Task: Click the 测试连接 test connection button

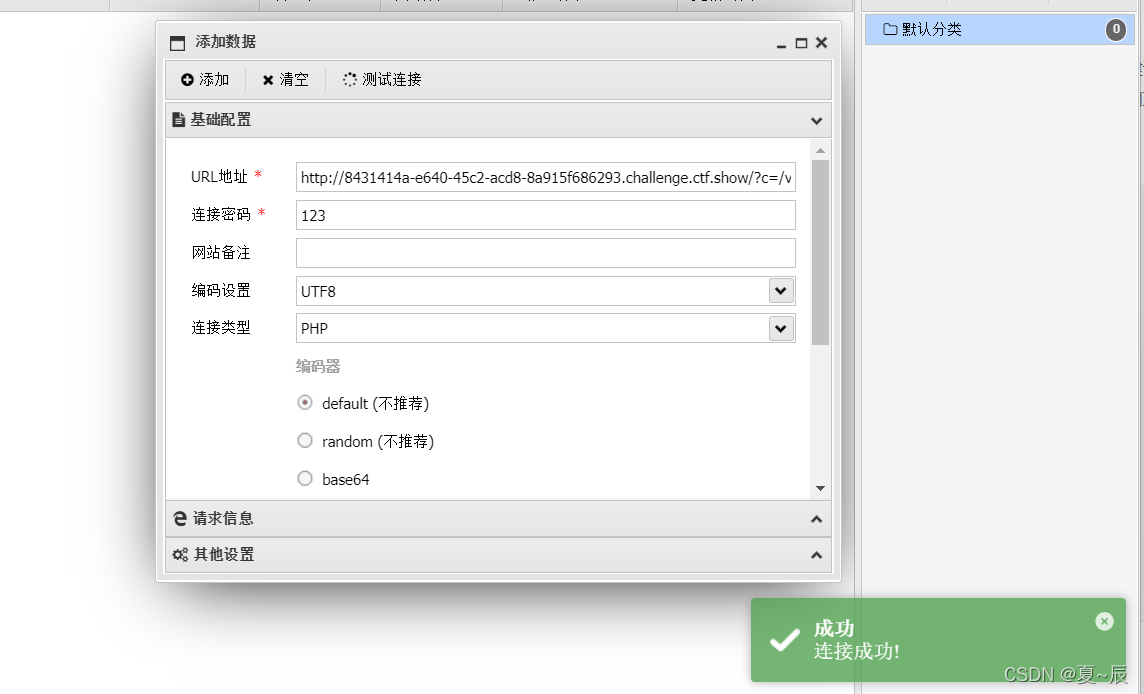Action: [x=382, y=80]
